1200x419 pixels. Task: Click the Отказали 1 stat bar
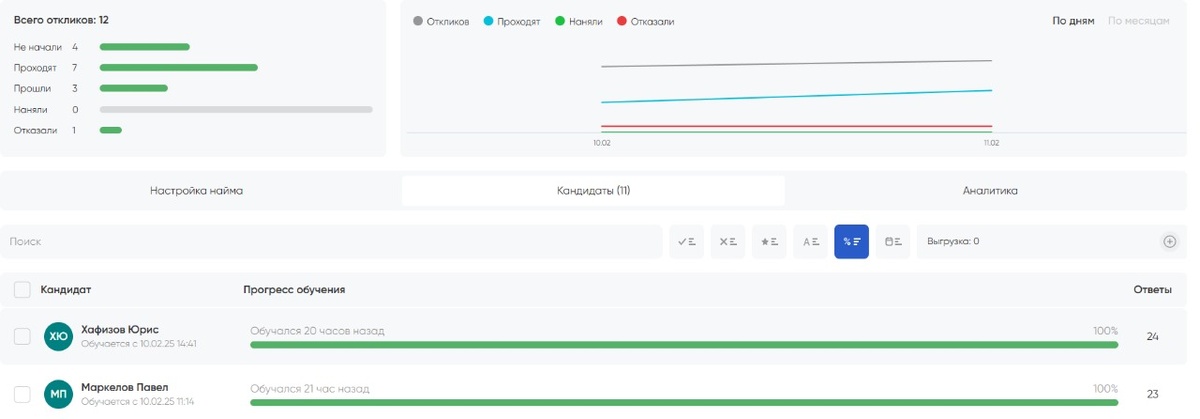111,130
